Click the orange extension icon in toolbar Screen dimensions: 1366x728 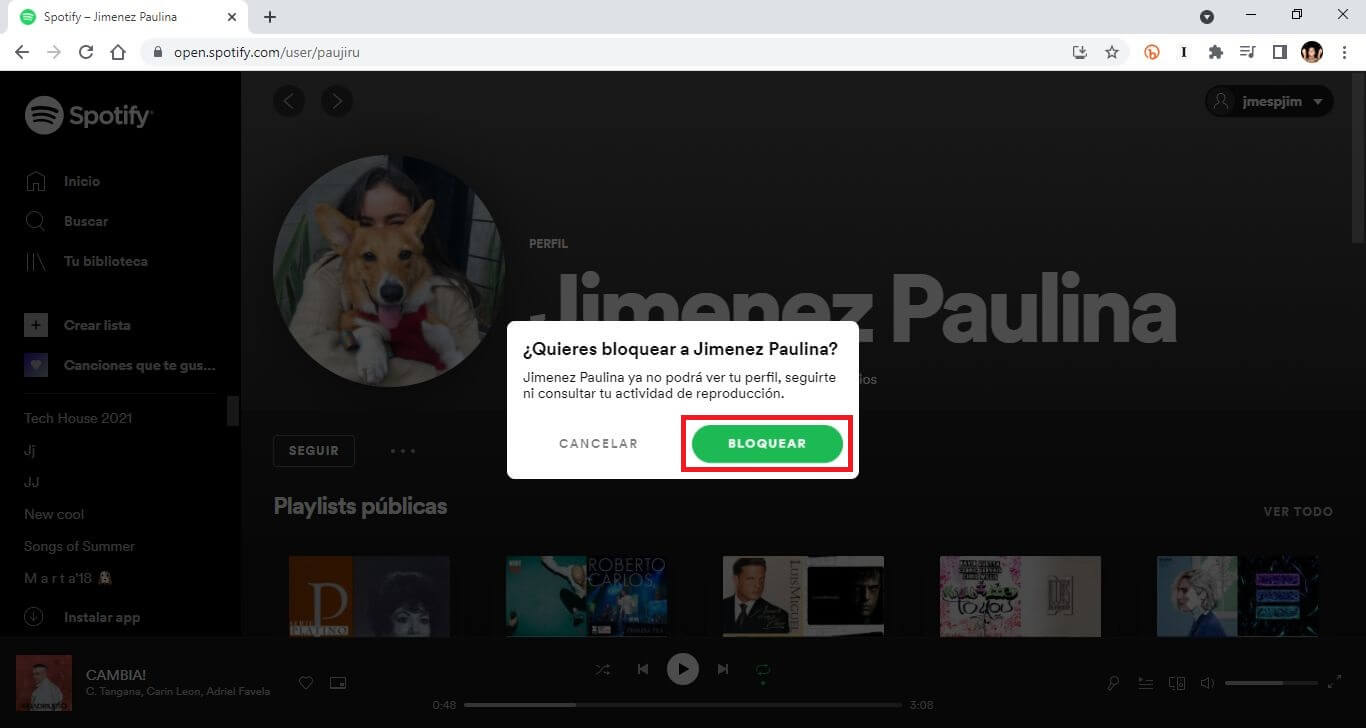tap(1152, 52)
